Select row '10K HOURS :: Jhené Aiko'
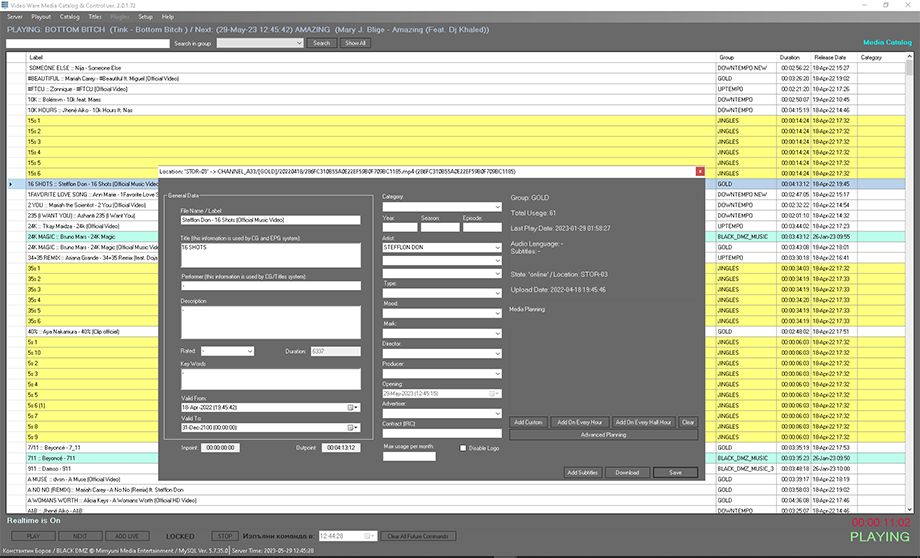The height and width of the screenshot is (558, 920). [x=456, y=110]
